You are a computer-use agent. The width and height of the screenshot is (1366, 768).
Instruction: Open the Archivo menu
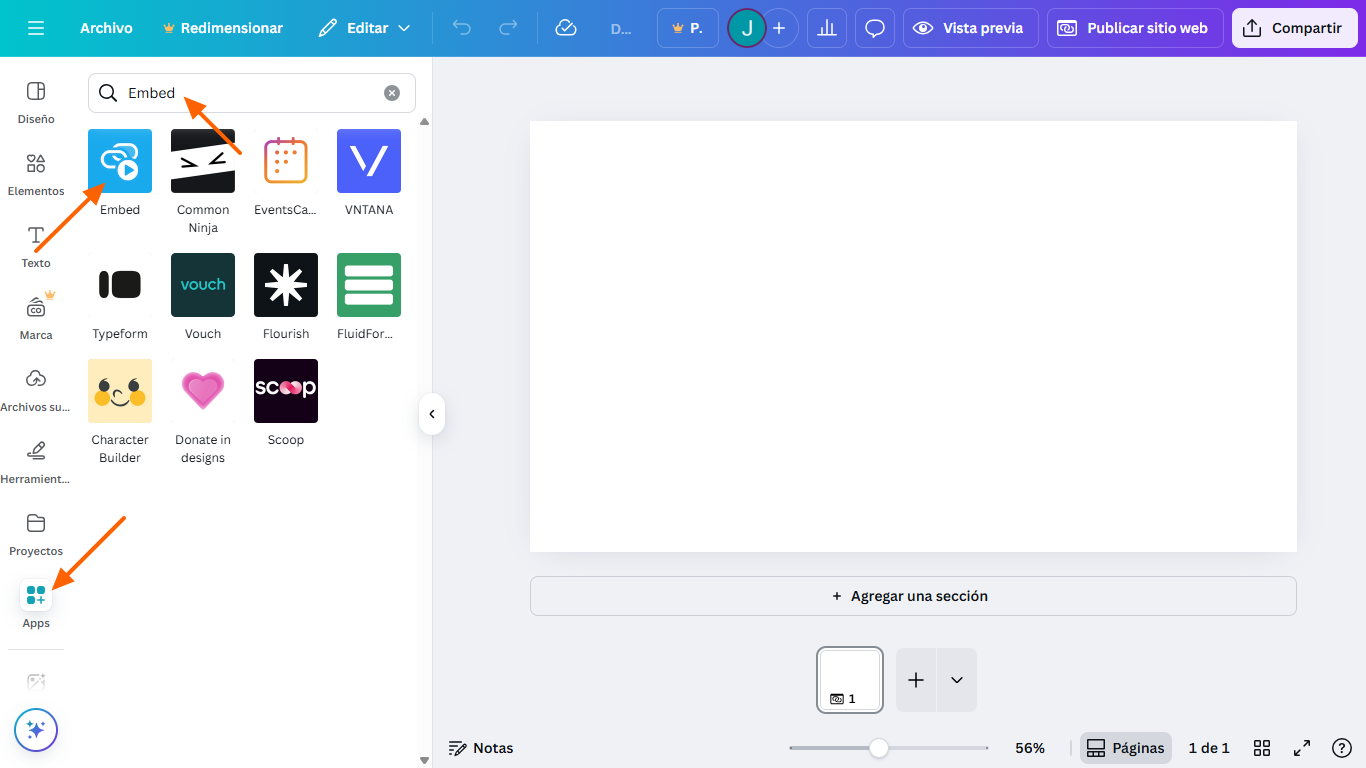point(106,28)
